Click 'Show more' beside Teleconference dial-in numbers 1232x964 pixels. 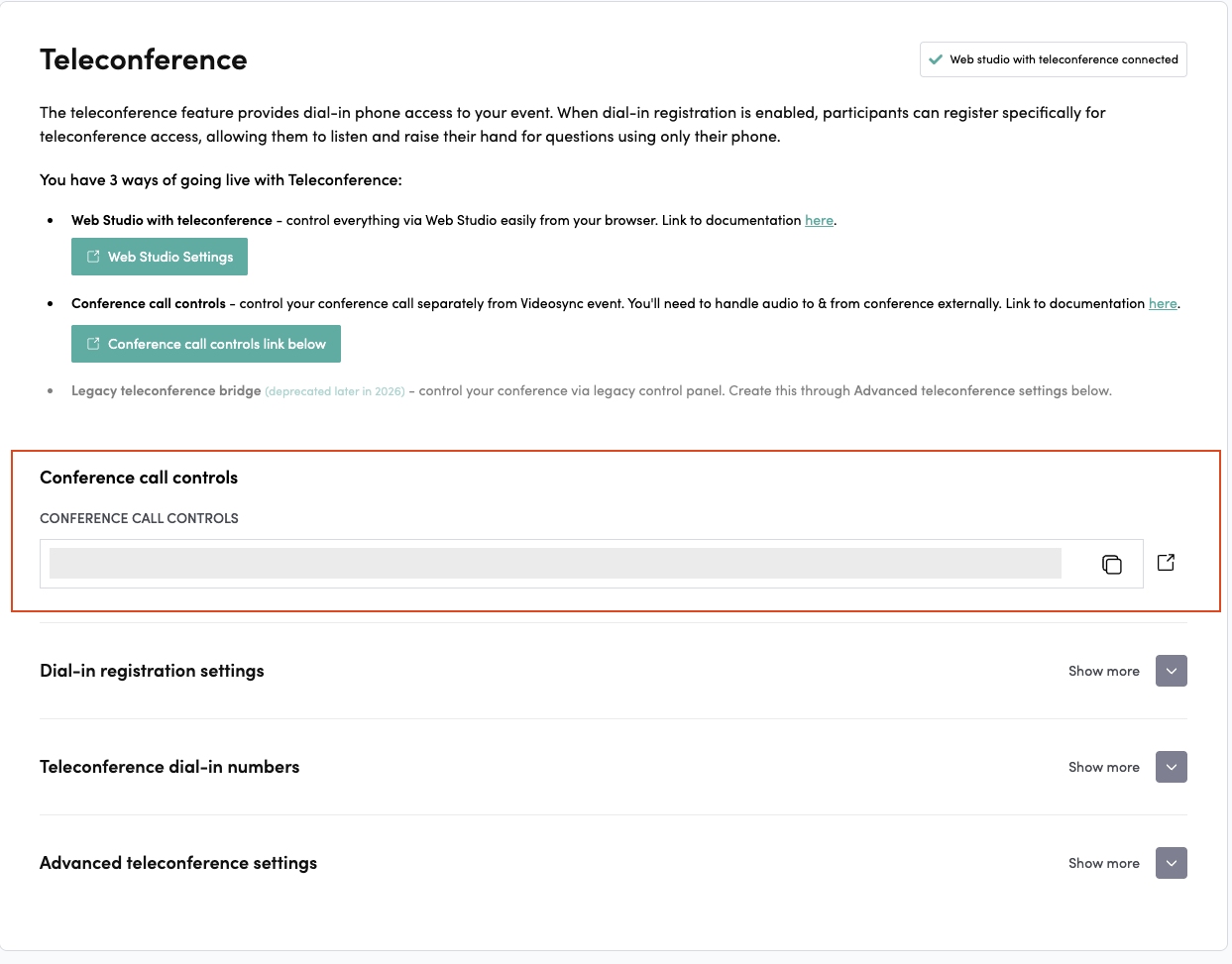[x=1103, y=767]
